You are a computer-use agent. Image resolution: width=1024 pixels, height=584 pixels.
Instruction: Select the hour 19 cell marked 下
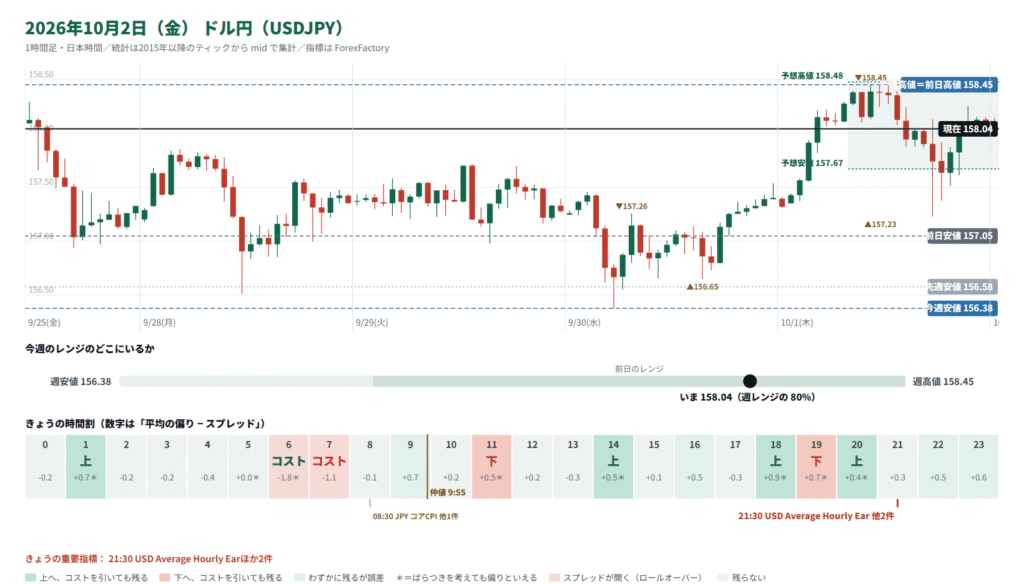[816, 466]
